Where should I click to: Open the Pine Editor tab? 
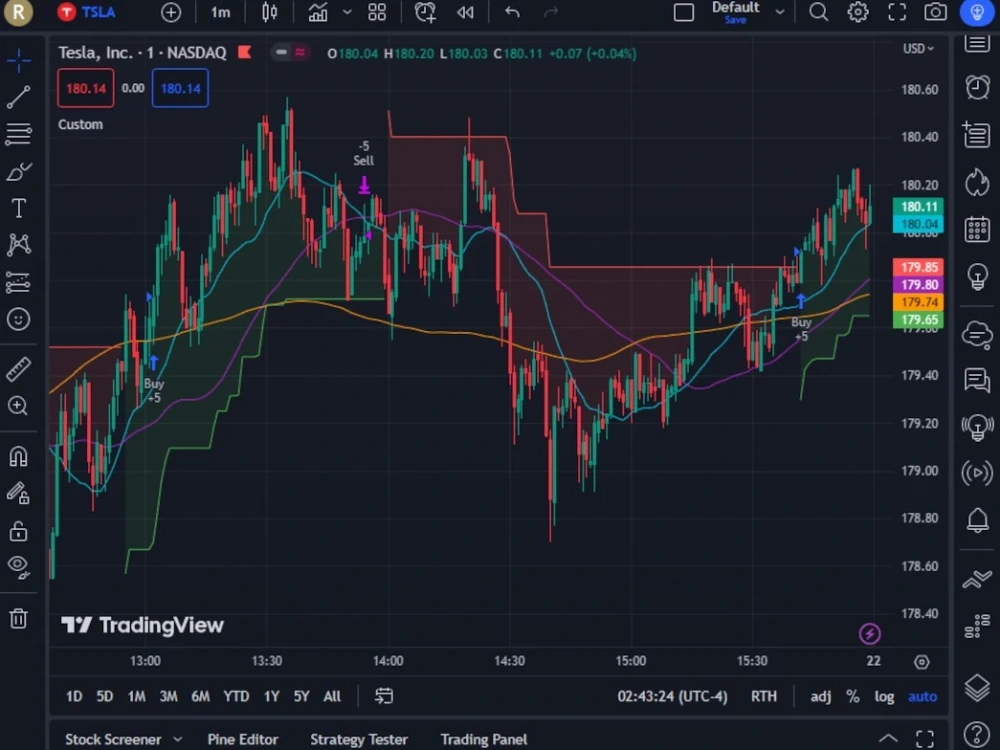243,739
